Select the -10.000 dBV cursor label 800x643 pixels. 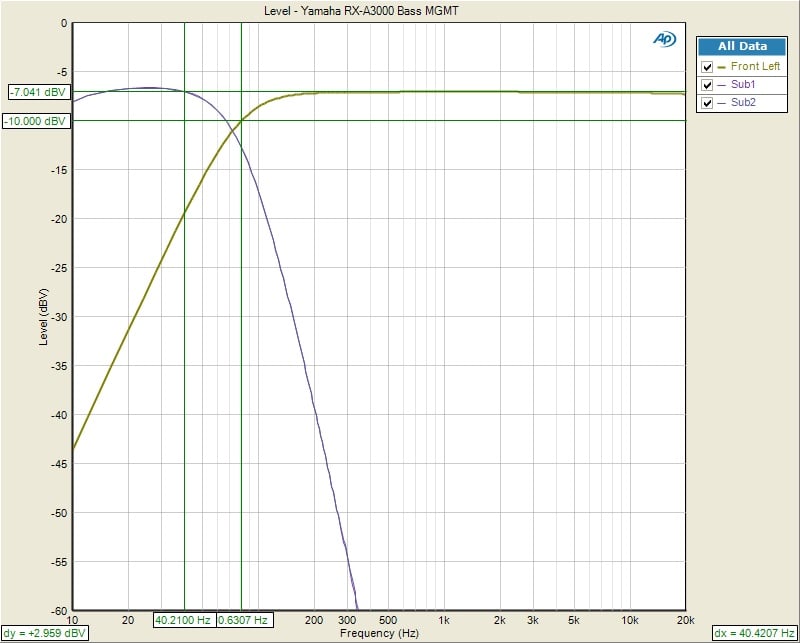pyautogui.click(x=35, y=121)
